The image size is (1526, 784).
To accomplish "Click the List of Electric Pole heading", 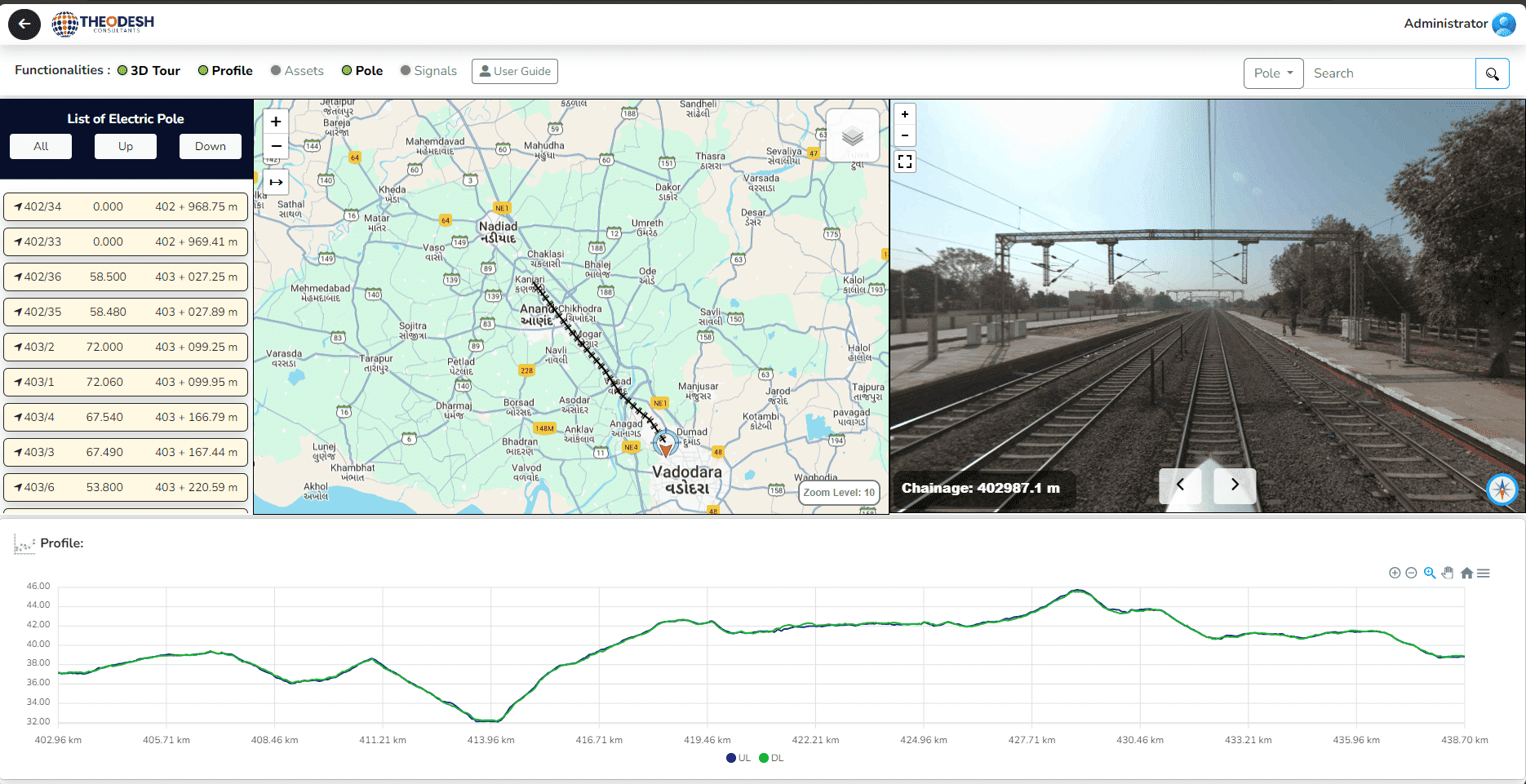I will click(126, 119).
